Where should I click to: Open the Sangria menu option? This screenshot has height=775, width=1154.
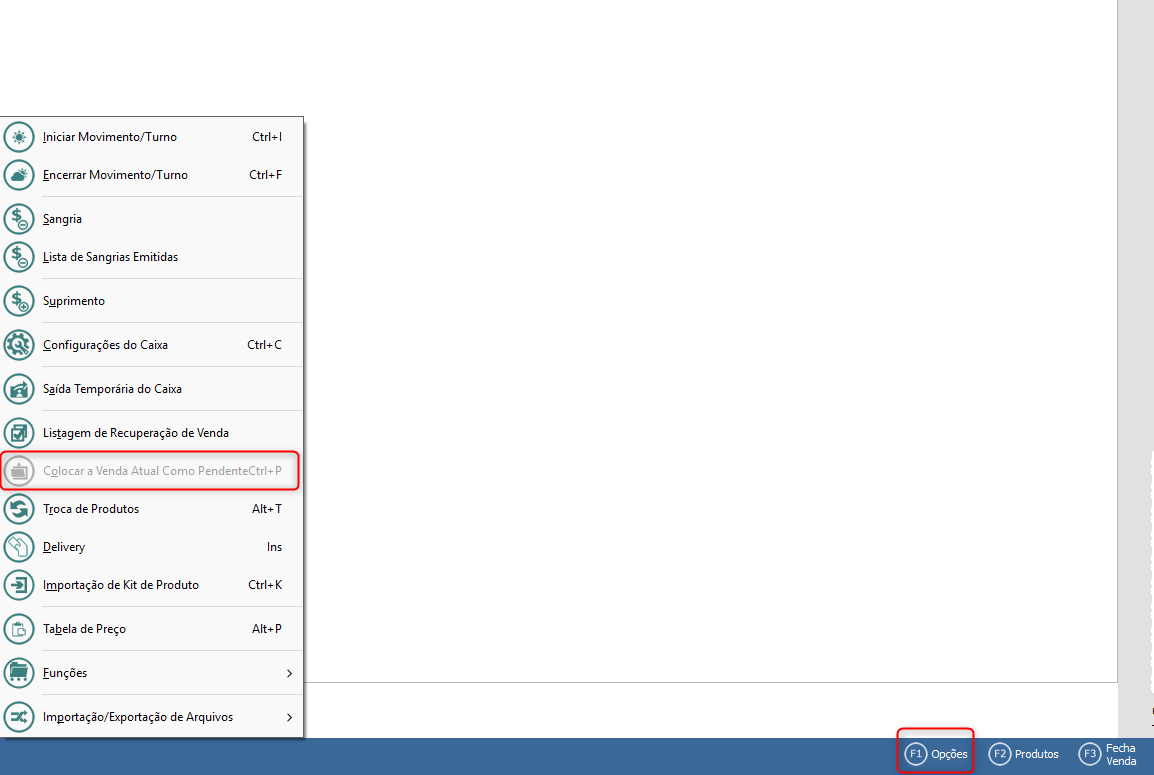[x=152, y=219]
